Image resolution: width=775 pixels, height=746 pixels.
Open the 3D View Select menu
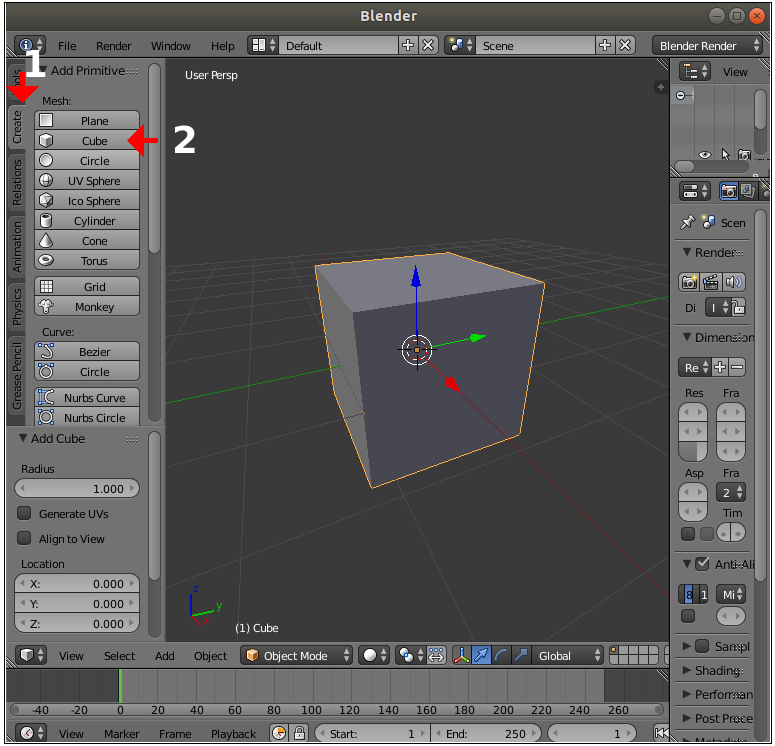pos(119,656)
